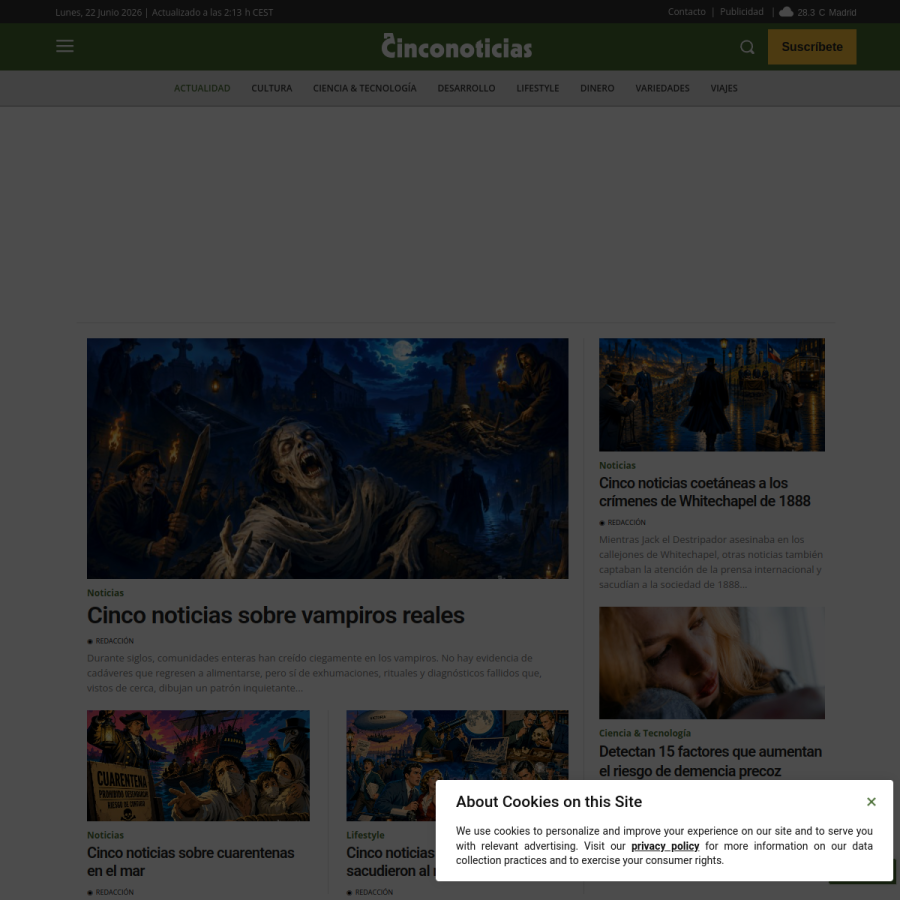
Task: Click the 28.3 C Madrid weather text
Action: coord(827,13)
